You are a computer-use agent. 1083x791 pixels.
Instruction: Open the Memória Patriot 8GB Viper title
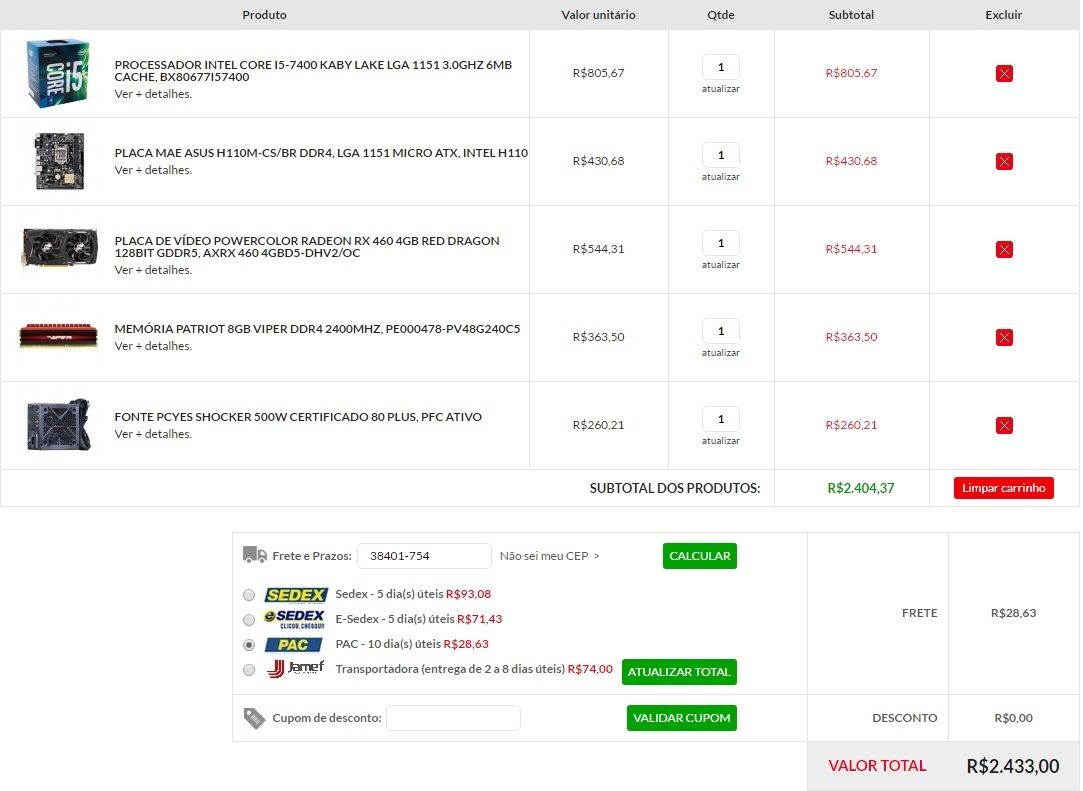318,329
